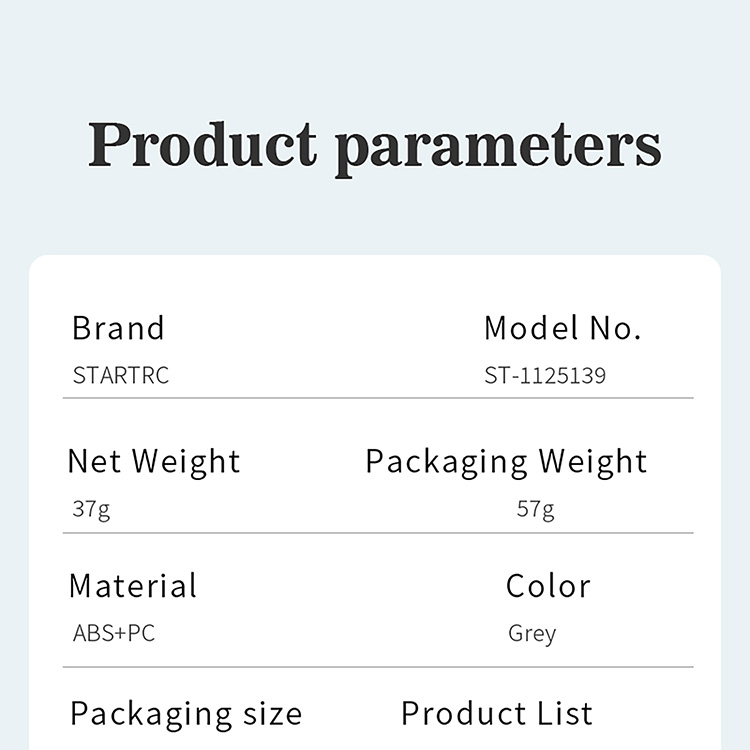Click the STARTRC brand value
The width and height of the screenshot is (750, 750).
[121, 376]
